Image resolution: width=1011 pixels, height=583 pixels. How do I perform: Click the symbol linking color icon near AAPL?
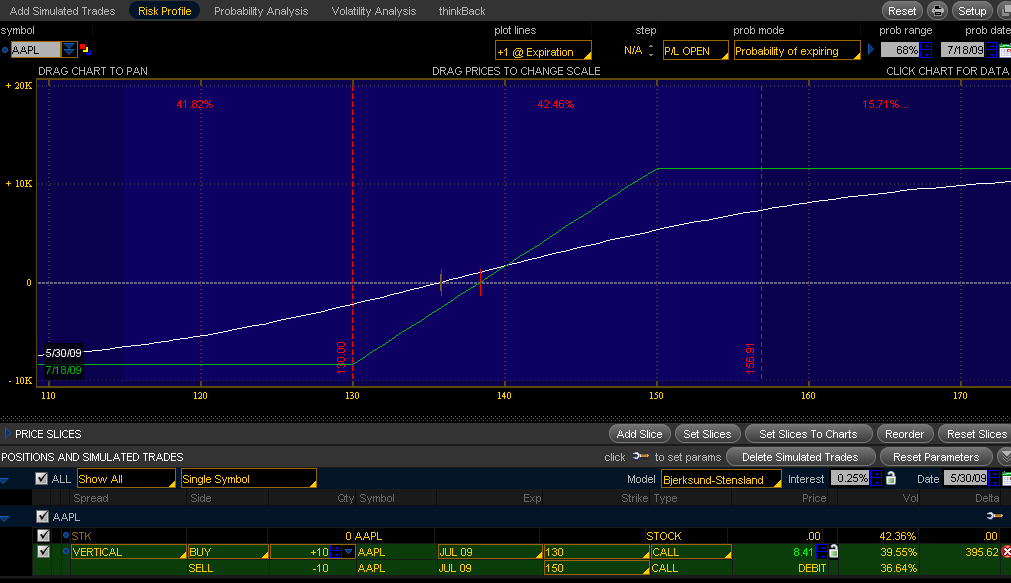pos(85,49)
